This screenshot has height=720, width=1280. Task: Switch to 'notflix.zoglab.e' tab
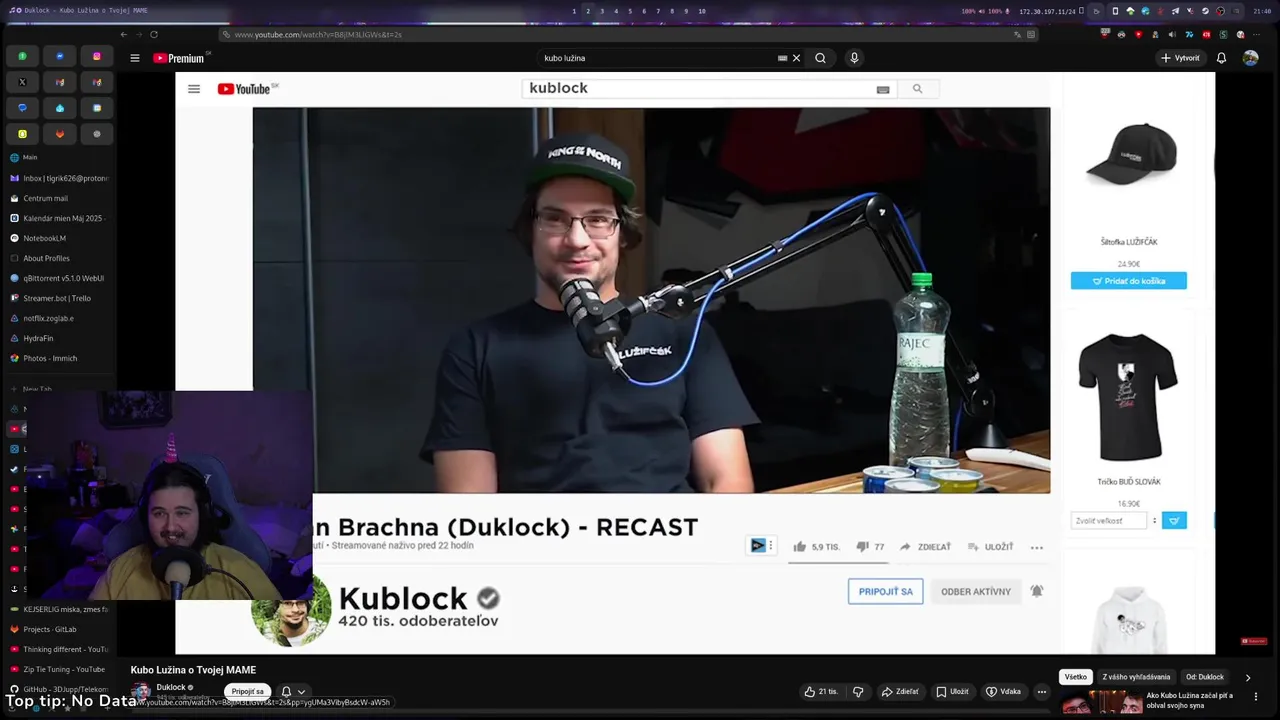[58, 318]
